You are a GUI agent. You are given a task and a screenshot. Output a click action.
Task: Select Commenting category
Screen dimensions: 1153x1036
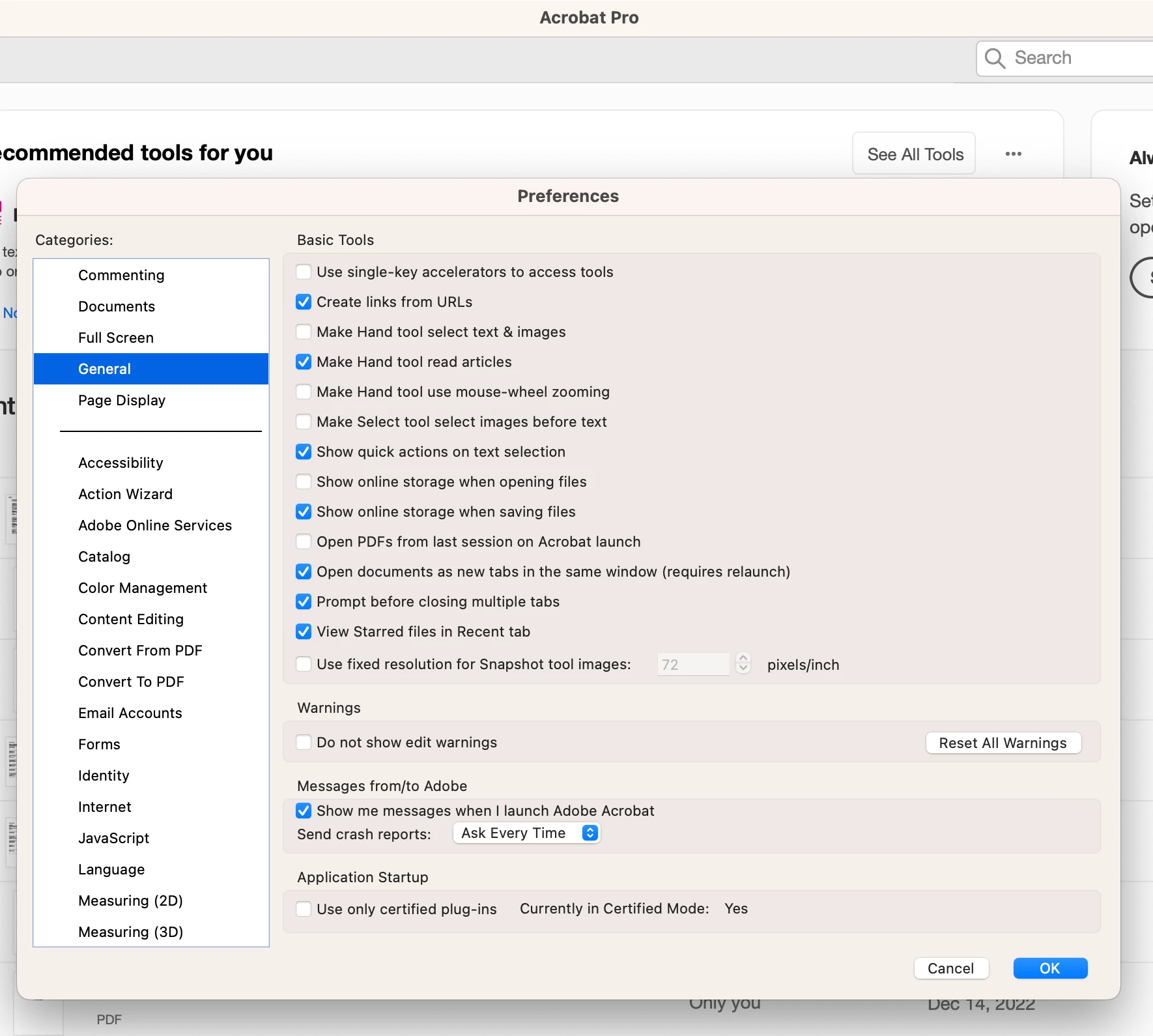click(151, 275)
